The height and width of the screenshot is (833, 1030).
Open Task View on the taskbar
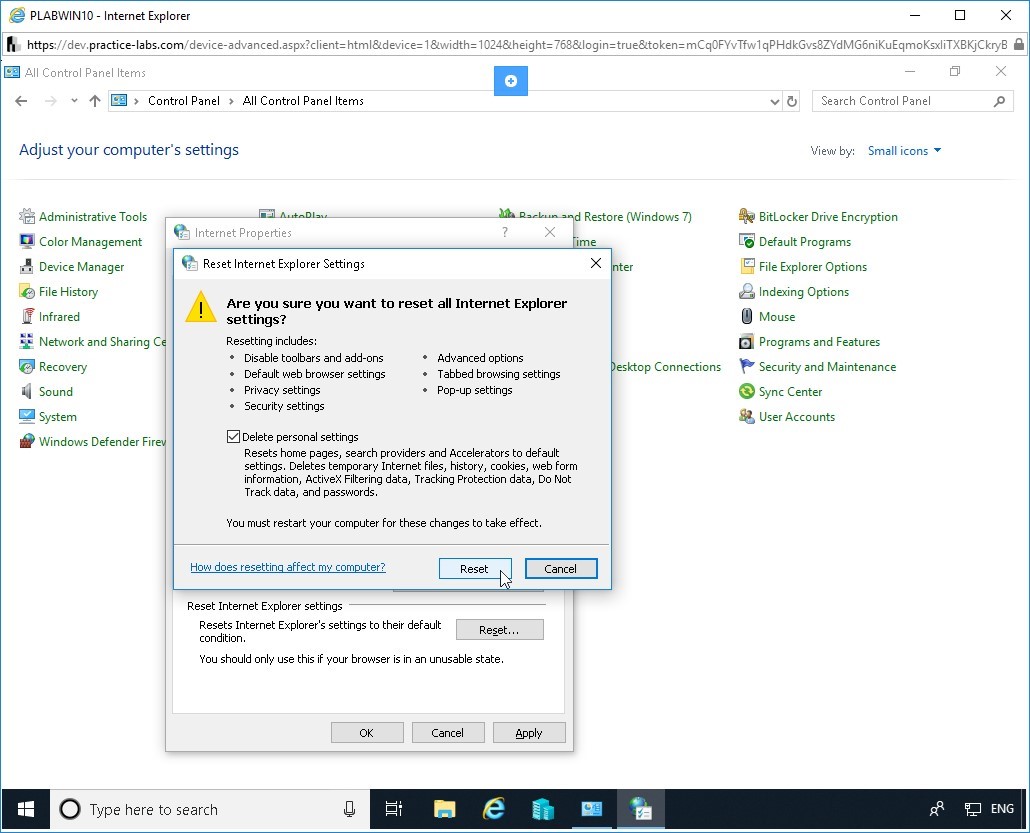(393, 809)
